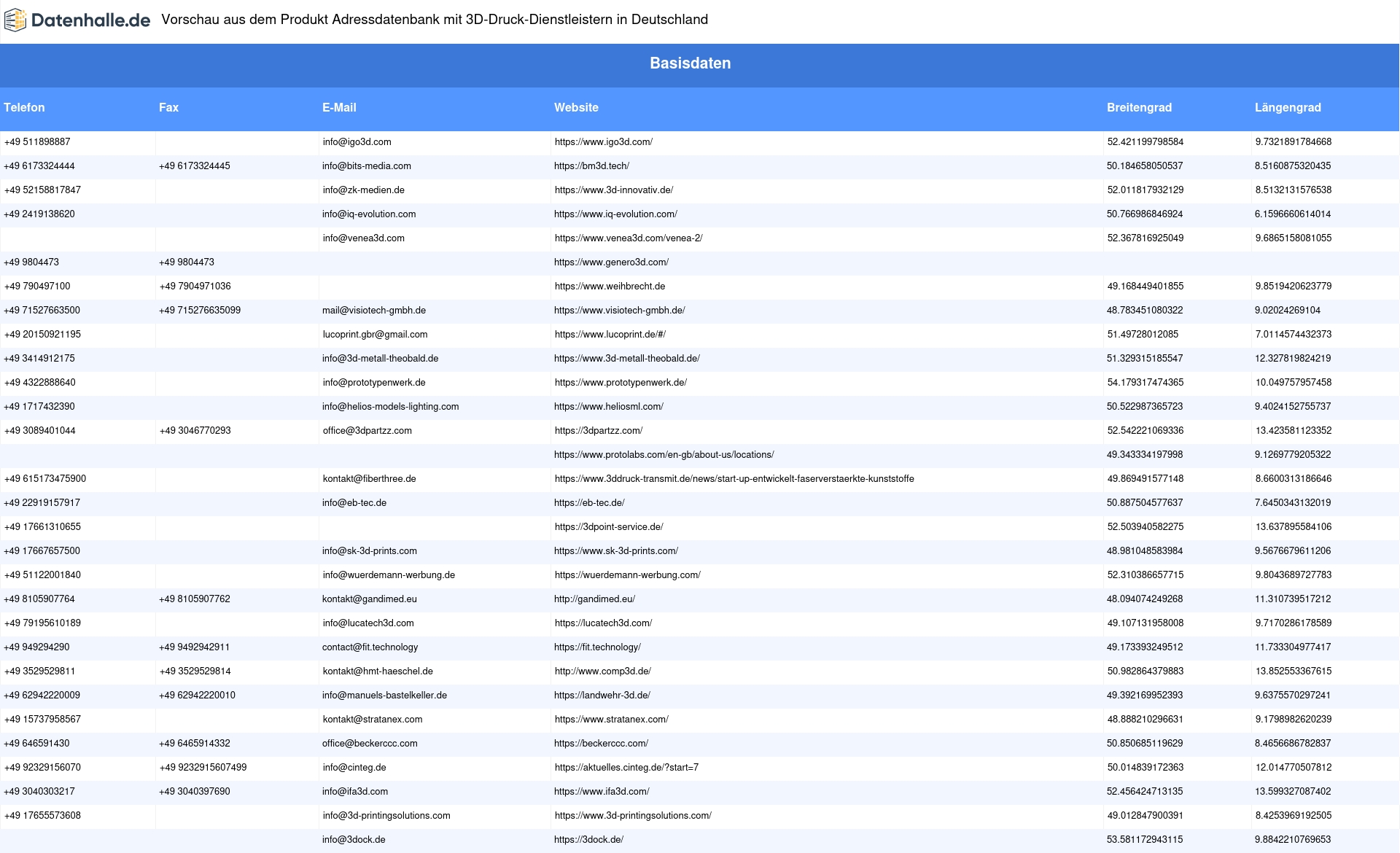Open website https://eb-tec.de/
This screenshot has height=853, width=1400.
(589, 503)
